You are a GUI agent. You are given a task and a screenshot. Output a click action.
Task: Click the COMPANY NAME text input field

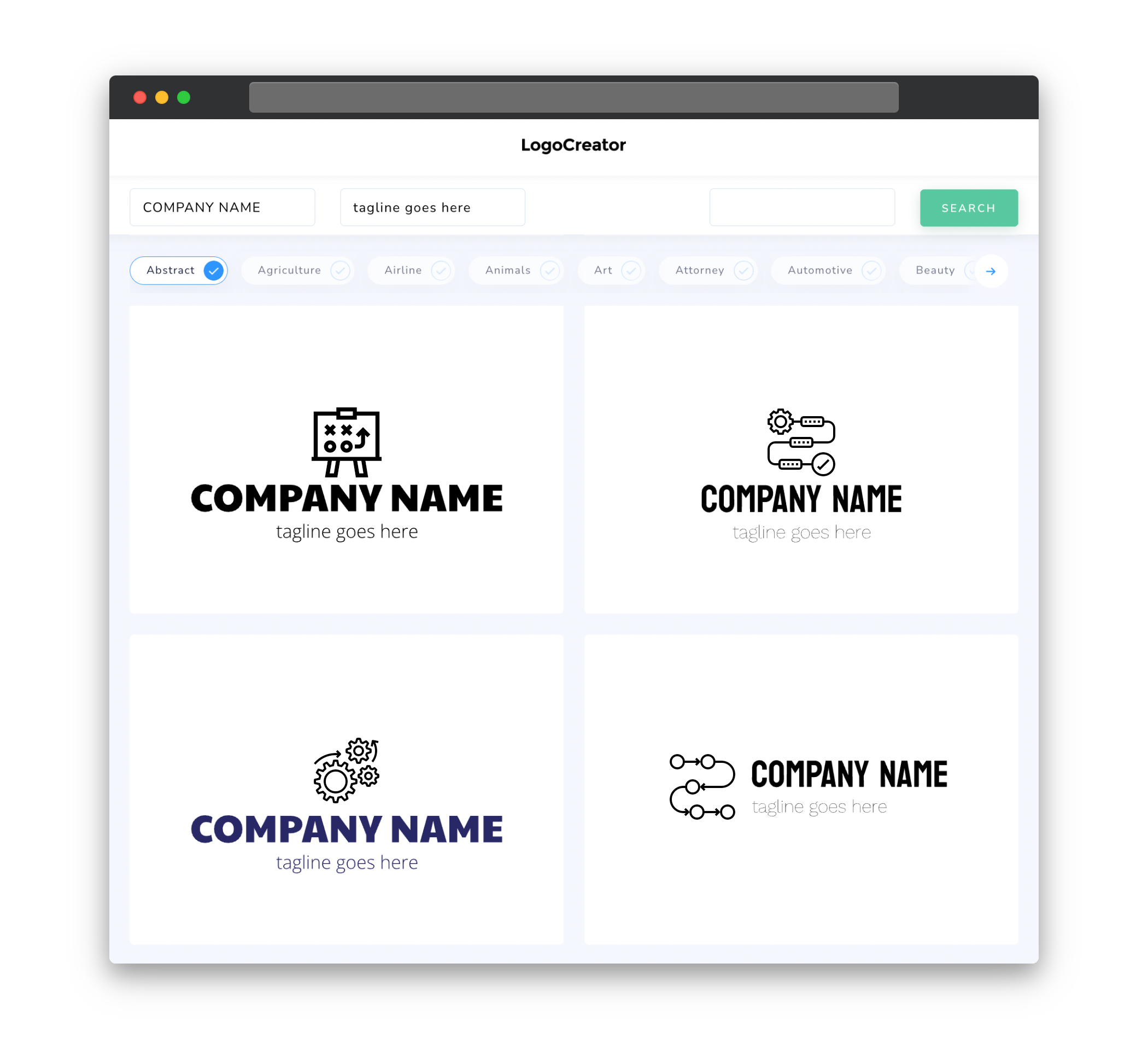[221, 207]
